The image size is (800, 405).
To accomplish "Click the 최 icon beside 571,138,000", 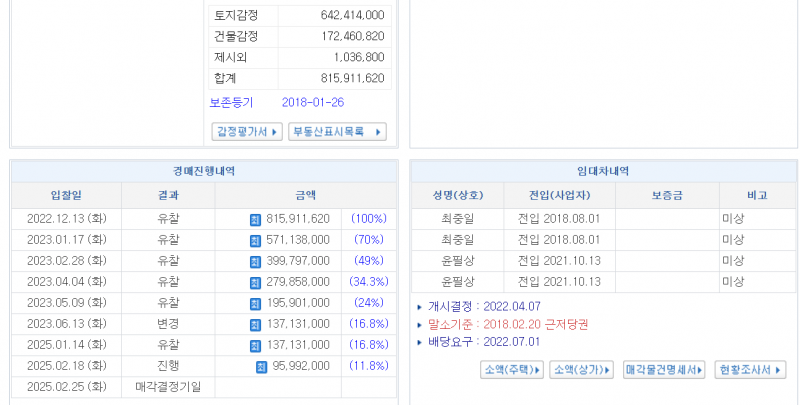I will tap(255, 240).
